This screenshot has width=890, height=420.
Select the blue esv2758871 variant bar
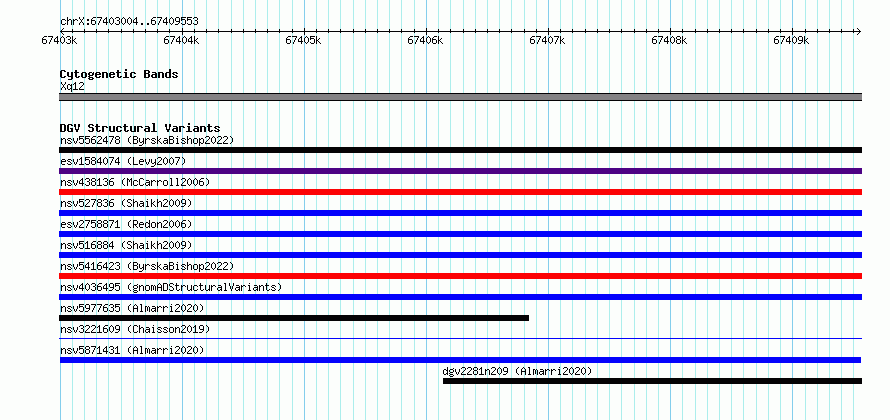click(460, 234)
